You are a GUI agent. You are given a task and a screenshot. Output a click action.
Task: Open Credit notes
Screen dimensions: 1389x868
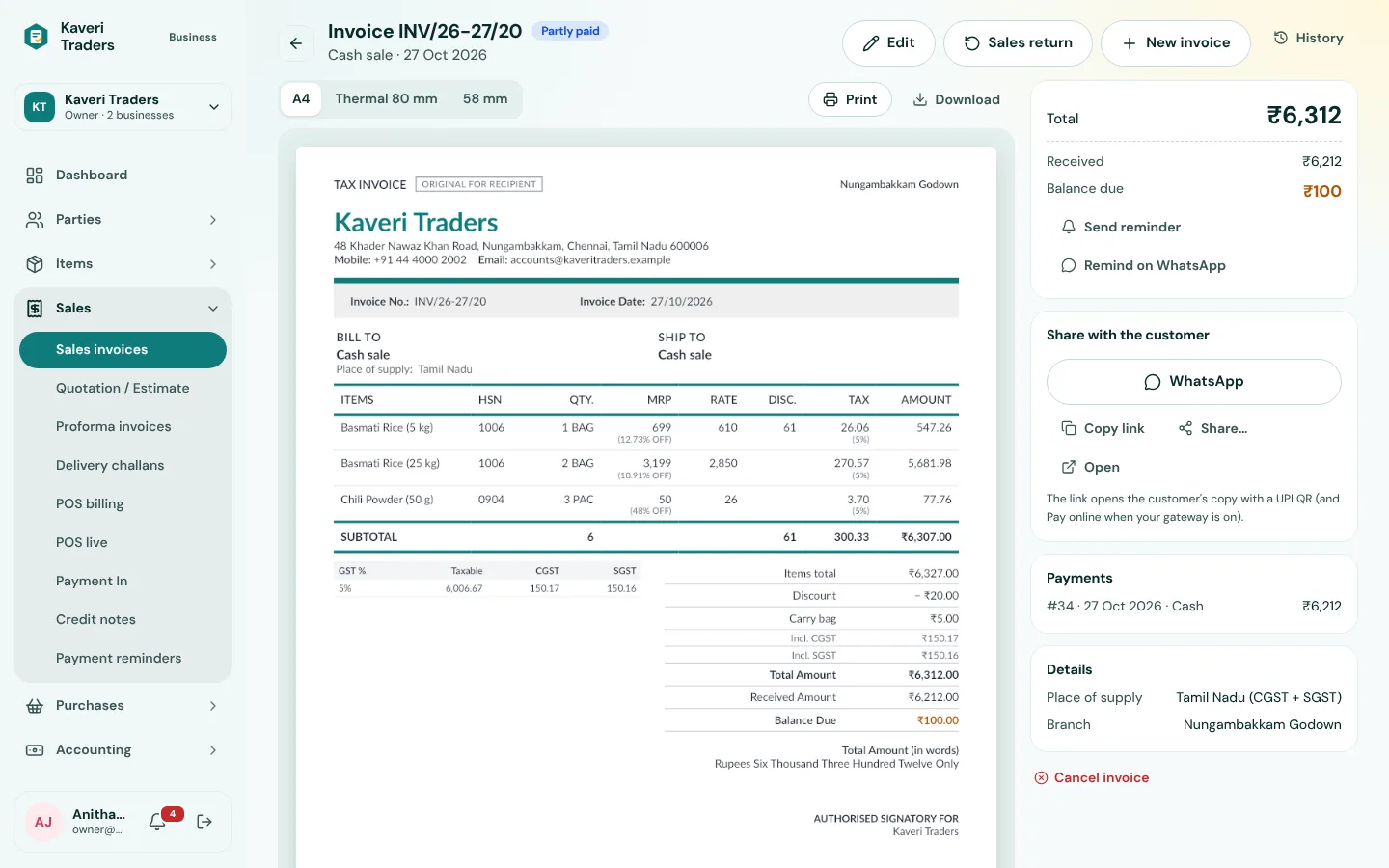pyautogui.click(x=123, y=619)
